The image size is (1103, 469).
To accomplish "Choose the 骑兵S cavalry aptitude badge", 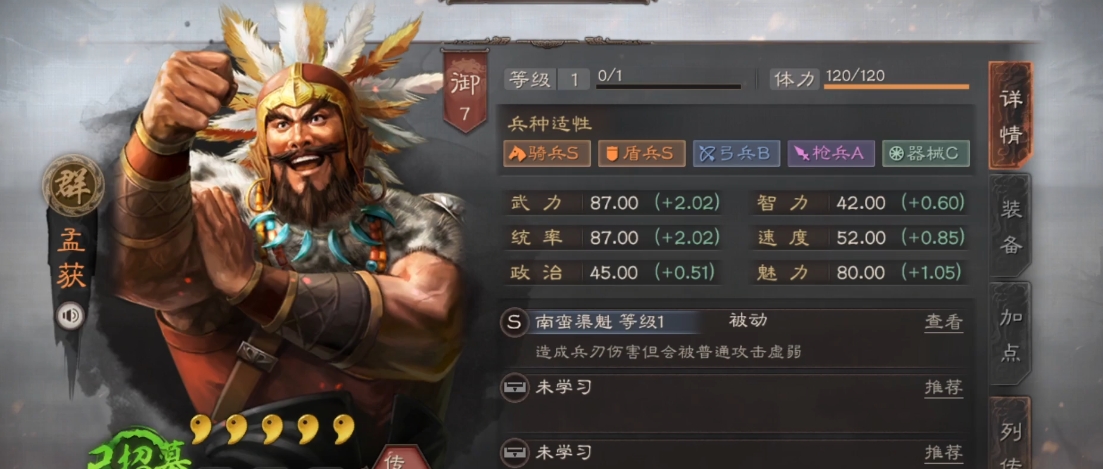I will 547,154.
